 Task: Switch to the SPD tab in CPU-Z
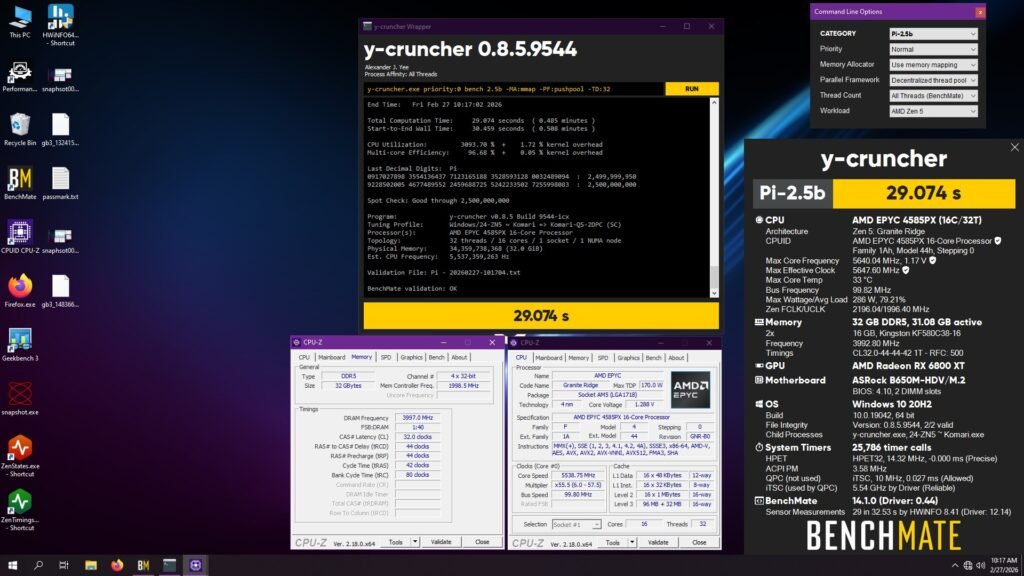(x=602, y=357)
